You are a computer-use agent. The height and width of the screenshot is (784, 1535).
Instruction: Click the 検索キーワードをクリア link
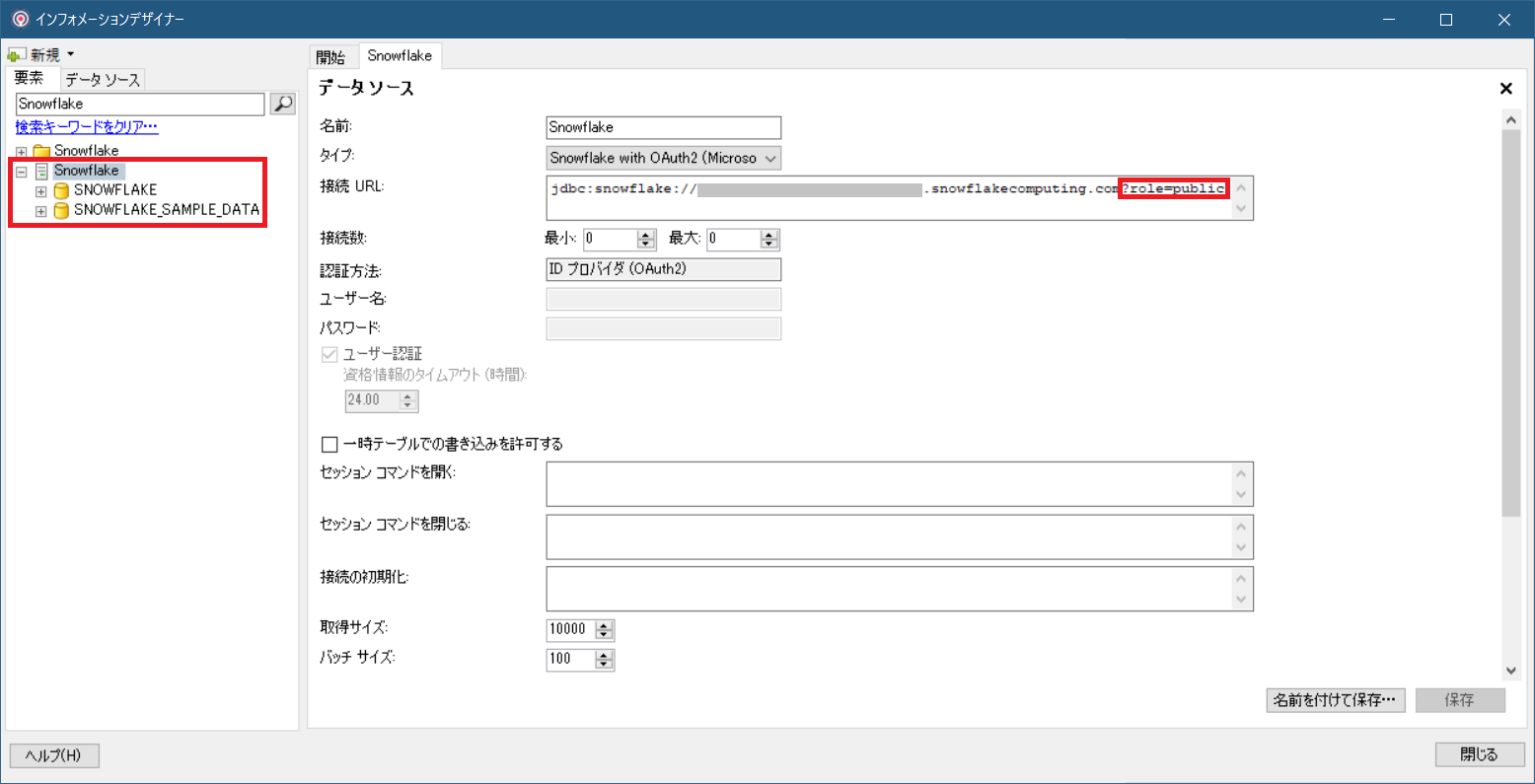point(87,126)
